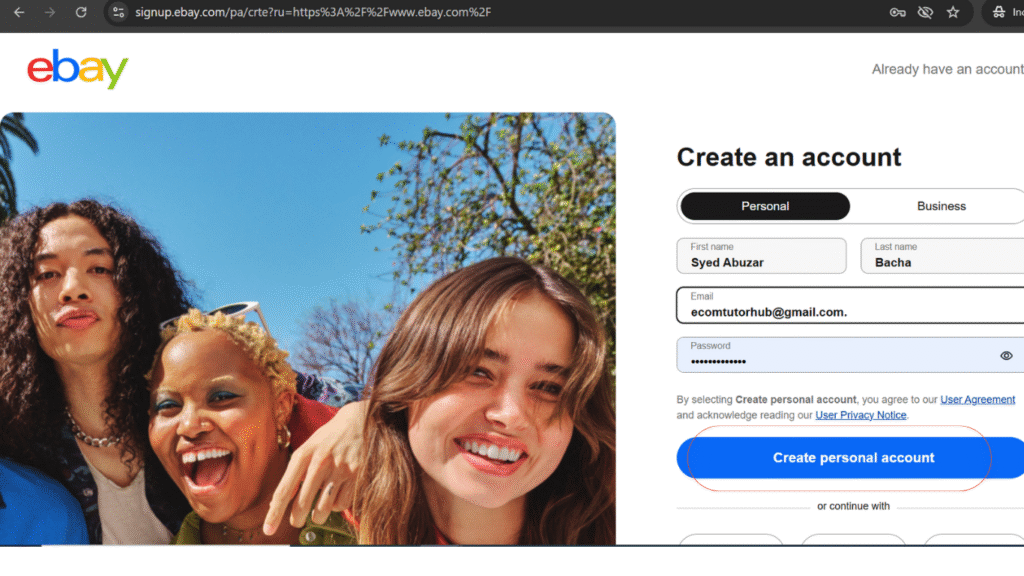Screen dimensions: 1024x576
Task: Click the hidden-eye preview icon in toolbar
Action: coord(923,13)
